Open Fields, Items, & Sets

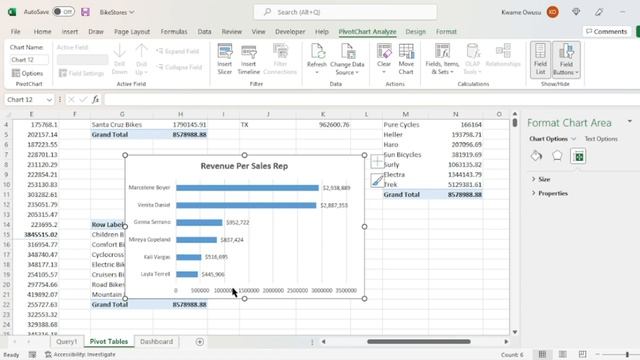pos(442,60)
